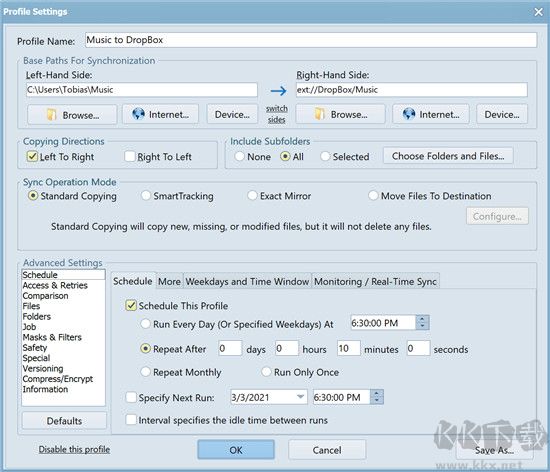Select the Exact Mirror radio button
The height and width of the screenshot is (472, 550).
click(252, 195)
